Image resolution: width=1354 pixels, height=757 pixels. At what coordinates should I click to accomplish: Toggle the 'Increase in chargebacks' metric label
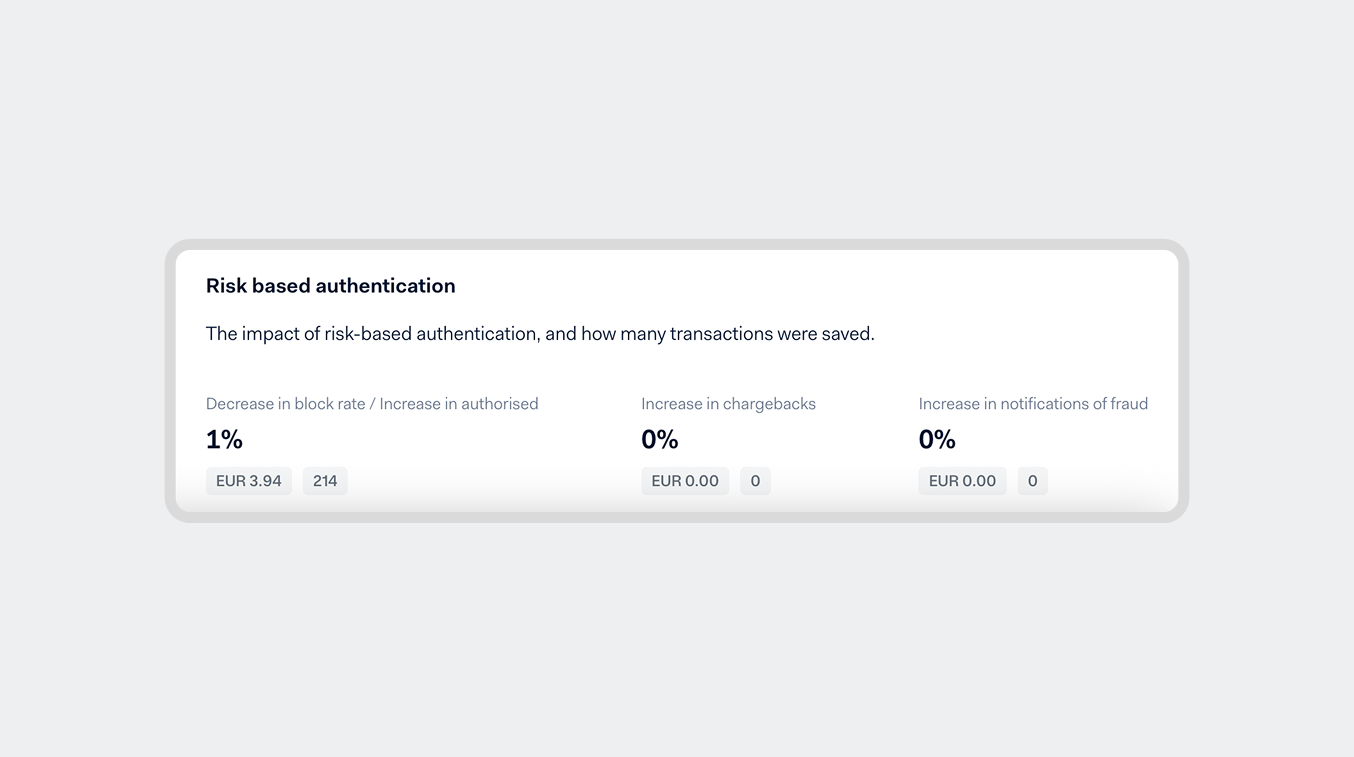(728, 403)
